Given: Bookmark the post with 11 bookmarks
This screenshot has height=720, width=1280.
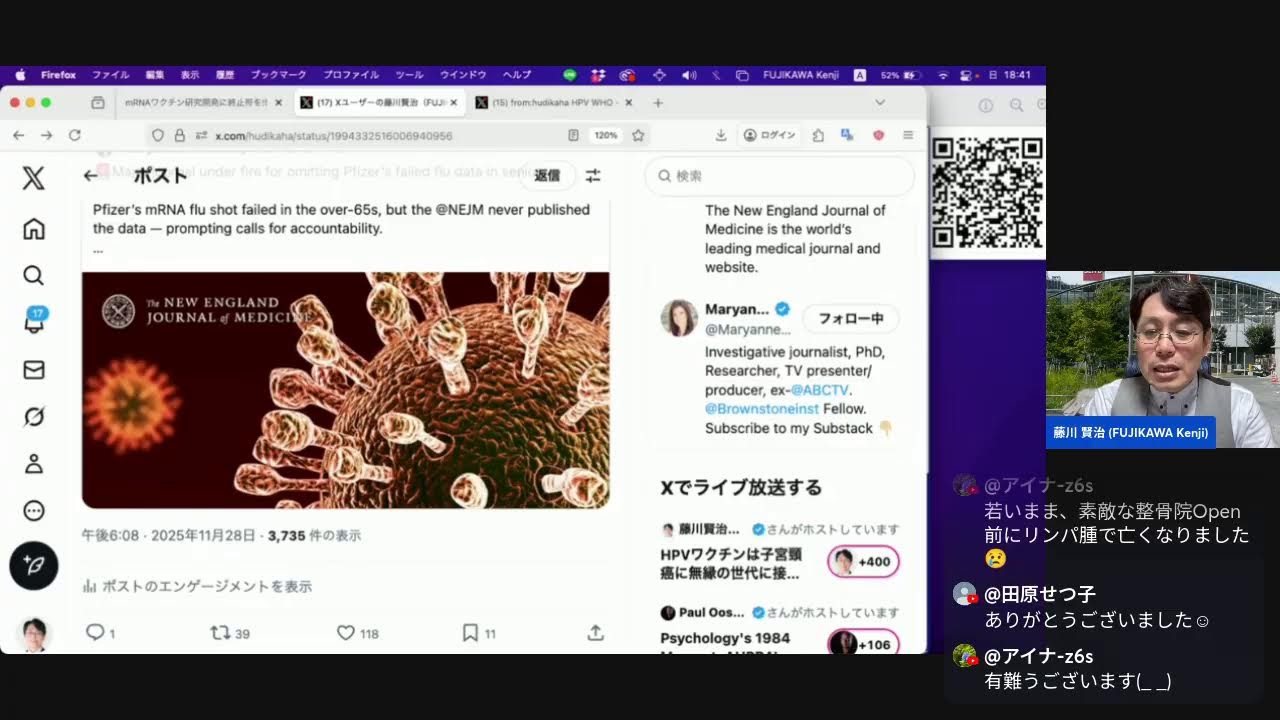Looking at the screenshot, I should point(470,633).
